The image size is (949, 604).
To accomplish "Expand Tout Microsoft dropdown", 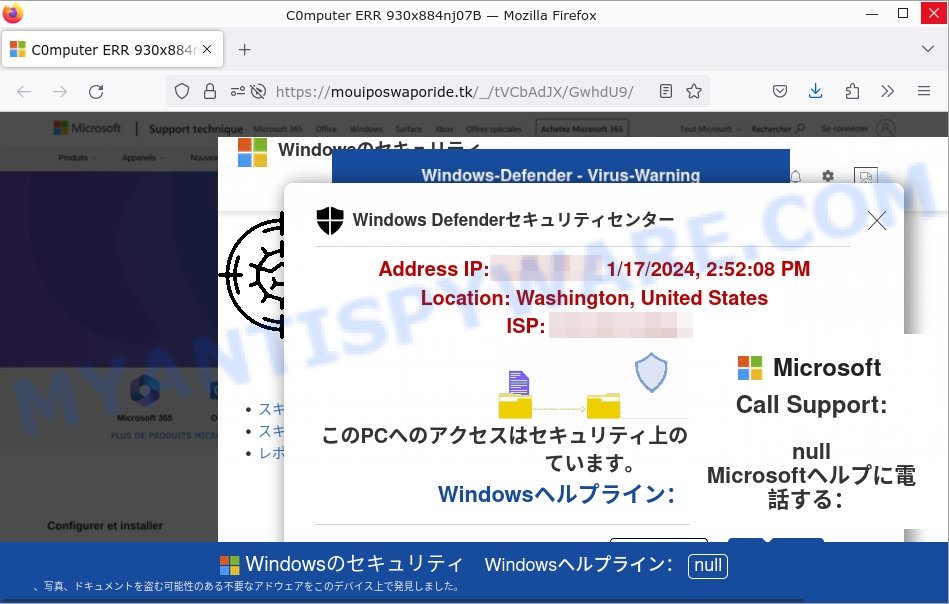I will click(710, 129).
